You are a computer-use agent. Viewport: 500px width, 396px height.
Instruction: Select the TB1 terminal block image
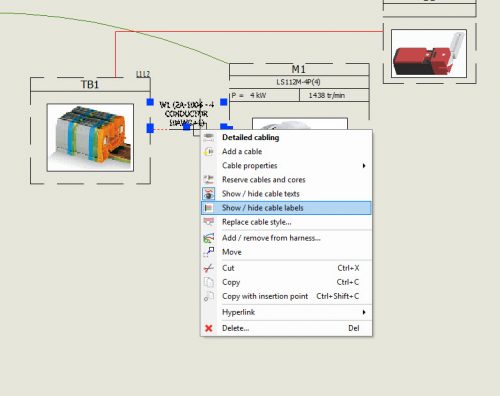click(90, 138)
